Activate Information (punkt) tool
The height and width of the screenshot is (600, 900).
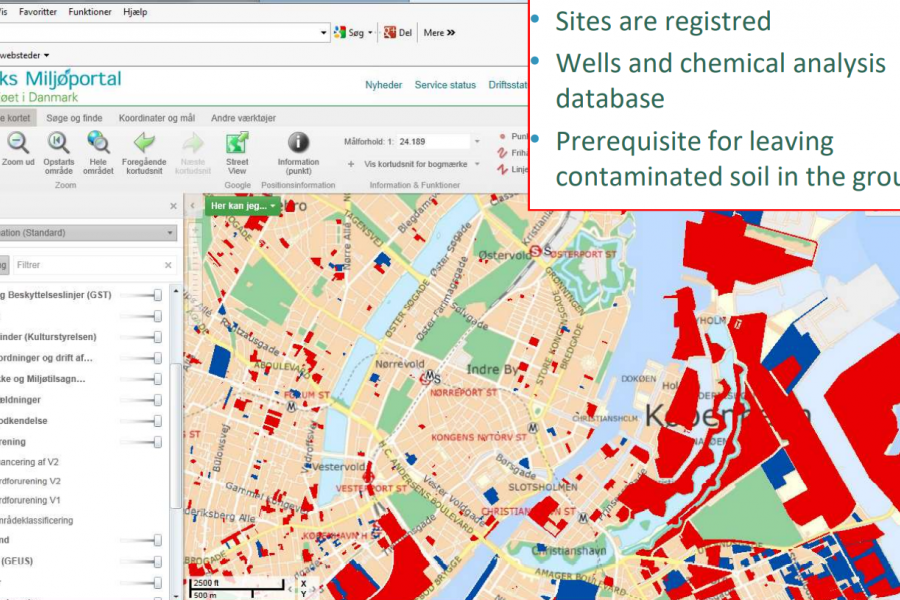click(298, 142)
